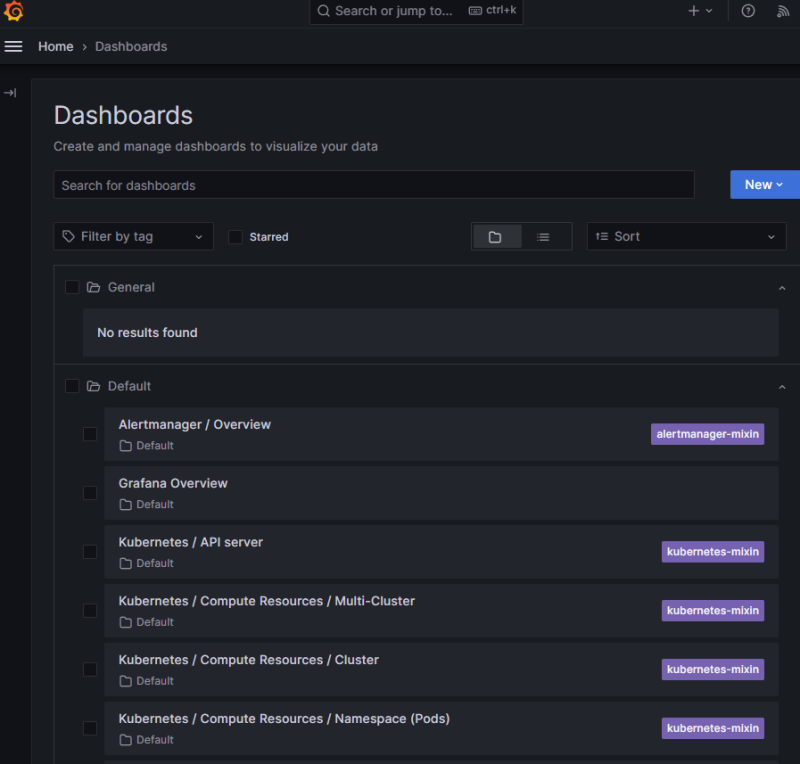Click the help question mark icon
Image resolution: width=800 pixels, height=764 pixels.
pos(748,11)
